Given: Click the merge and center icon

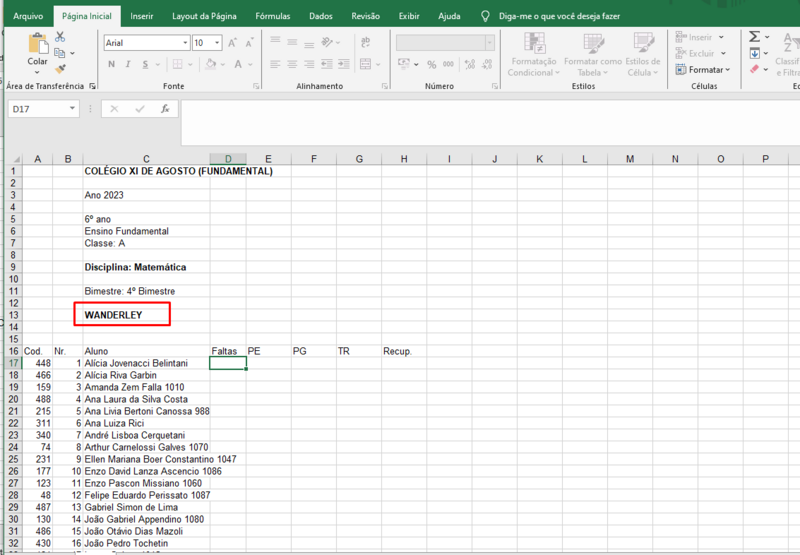Looking at the screenshot, I should [365, 64].
